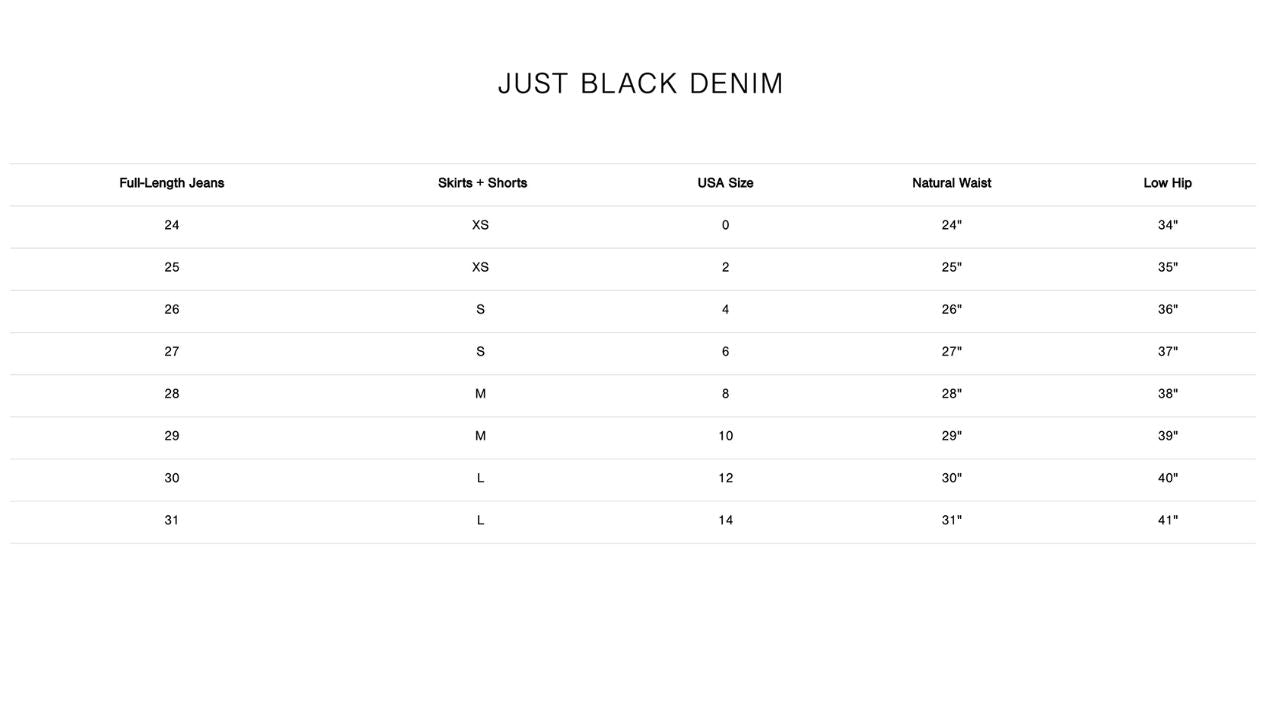Select USA size 10 cell
The image size is (1280, 720).
pos(725,436)
